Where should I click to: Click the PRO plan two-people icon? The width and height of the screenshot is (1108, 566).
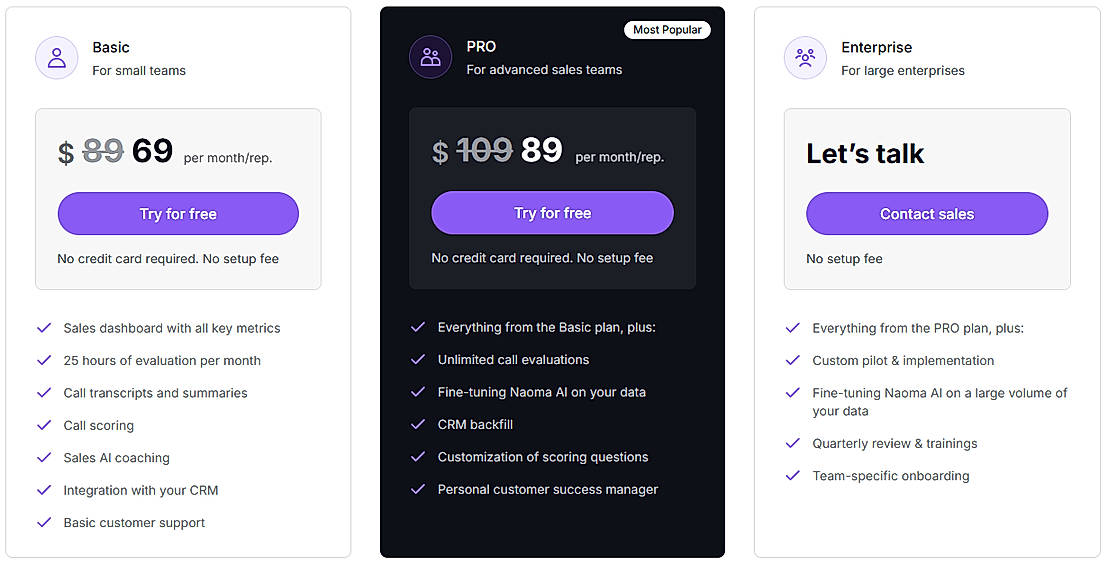pyautogui.click(x=431, y=57)
